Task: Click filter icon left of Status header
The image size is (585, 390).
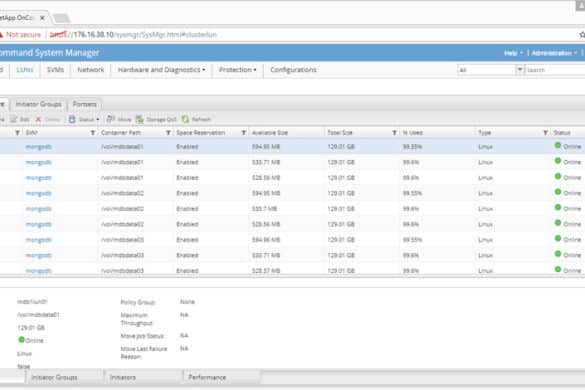Action: pyautogui.click(x=545, y=133)
